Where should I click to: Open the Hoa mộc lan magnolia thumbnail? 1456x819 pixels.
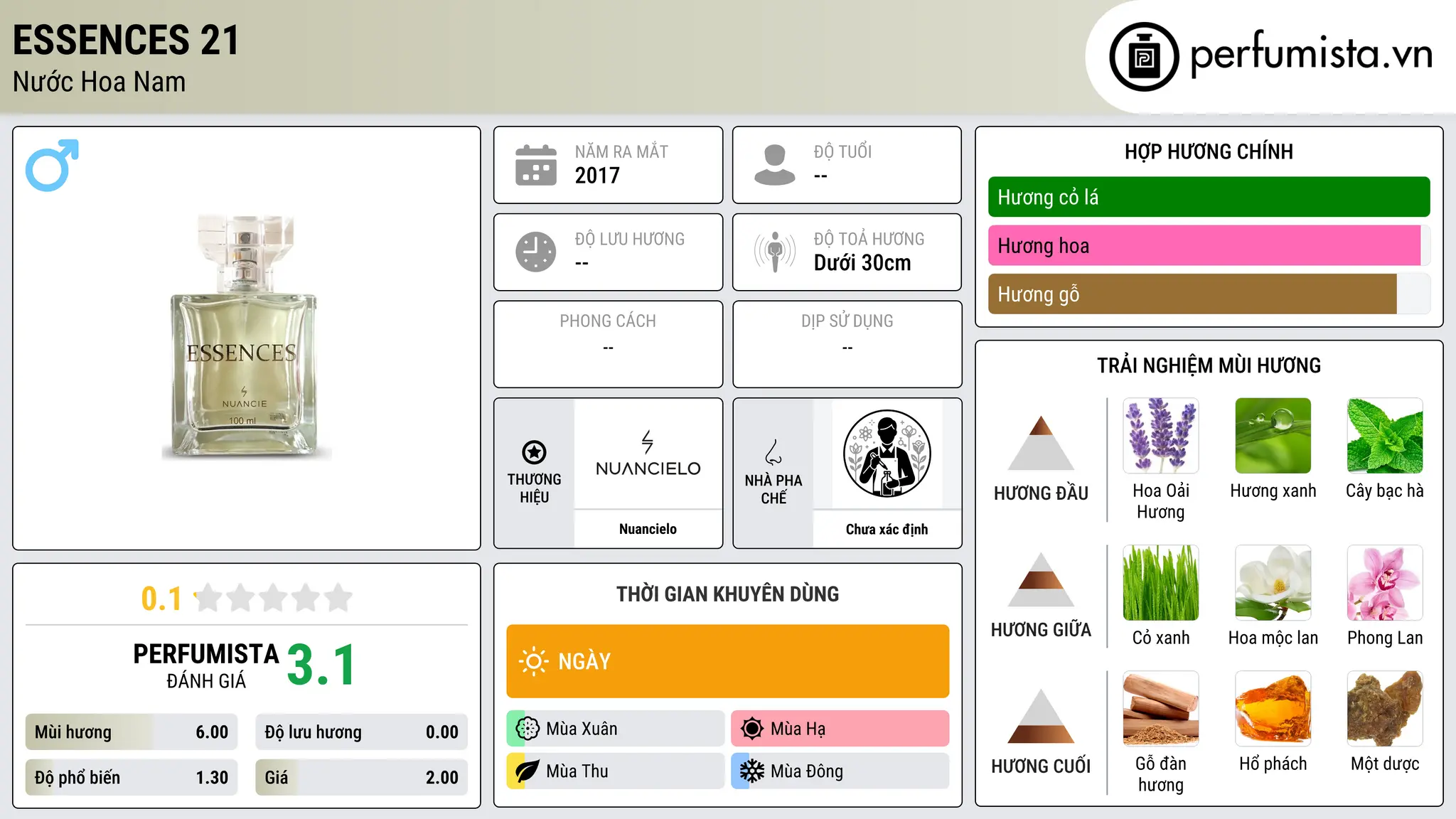pos(1273,583)
